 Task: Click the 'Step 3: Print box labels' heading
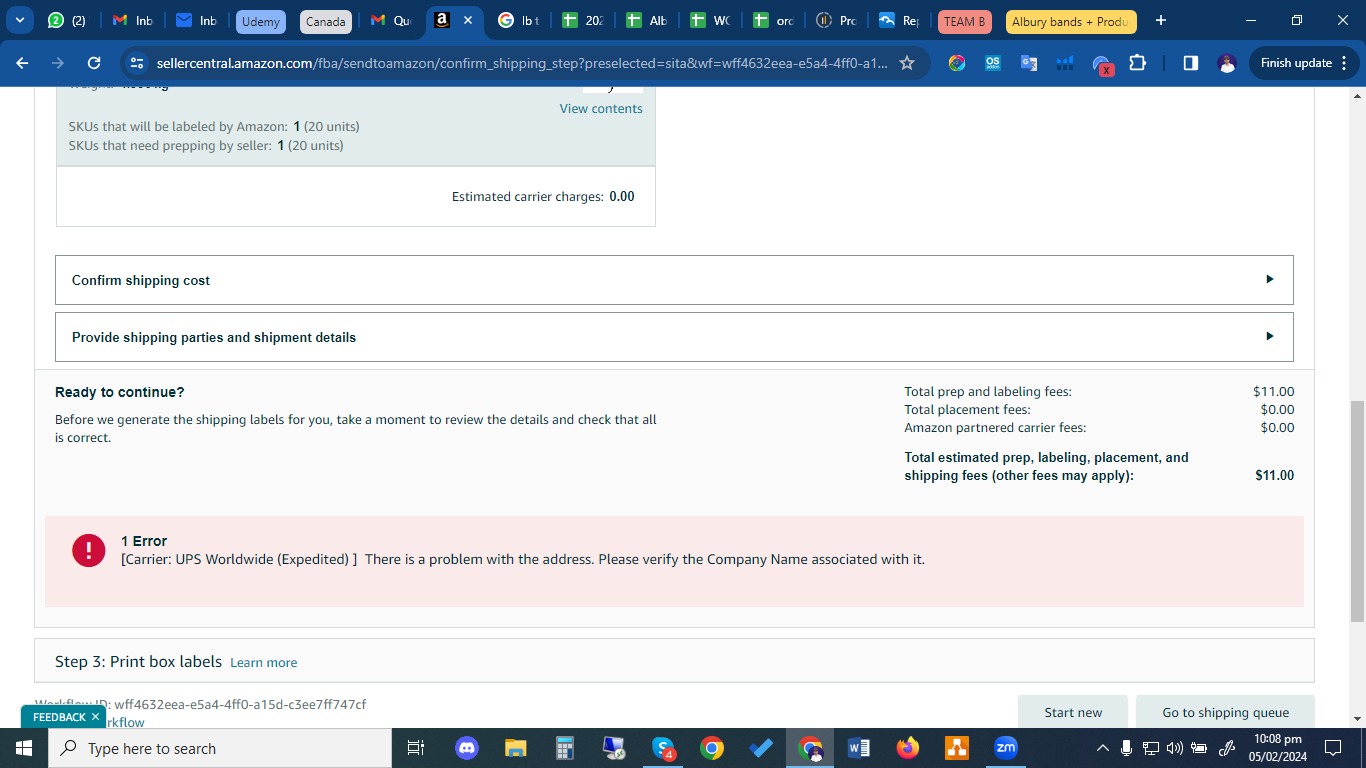pos(138,662)
